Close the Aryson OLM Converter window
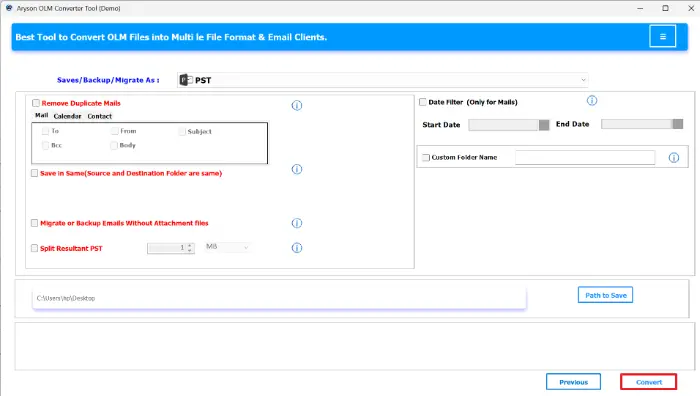This screenshot has width=700, height=396. coord(691,8)
